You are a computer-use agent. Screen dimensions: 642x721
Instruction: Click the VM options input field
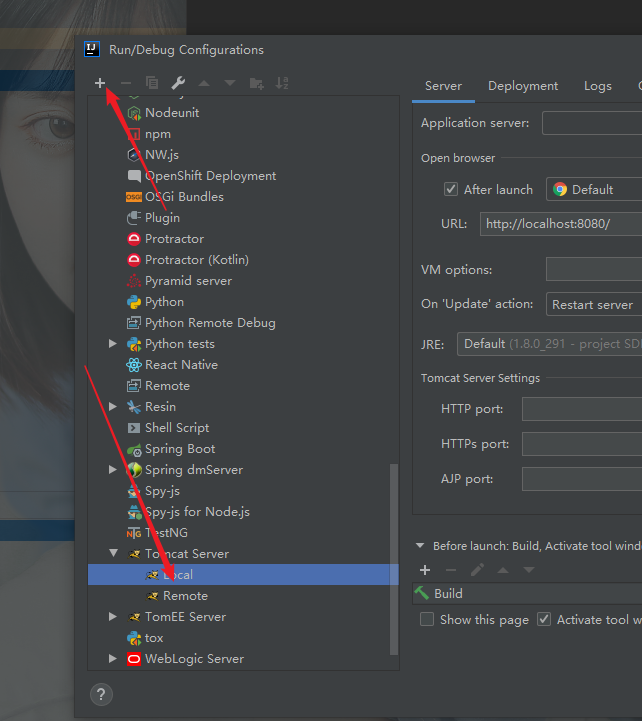pos(594,269)
